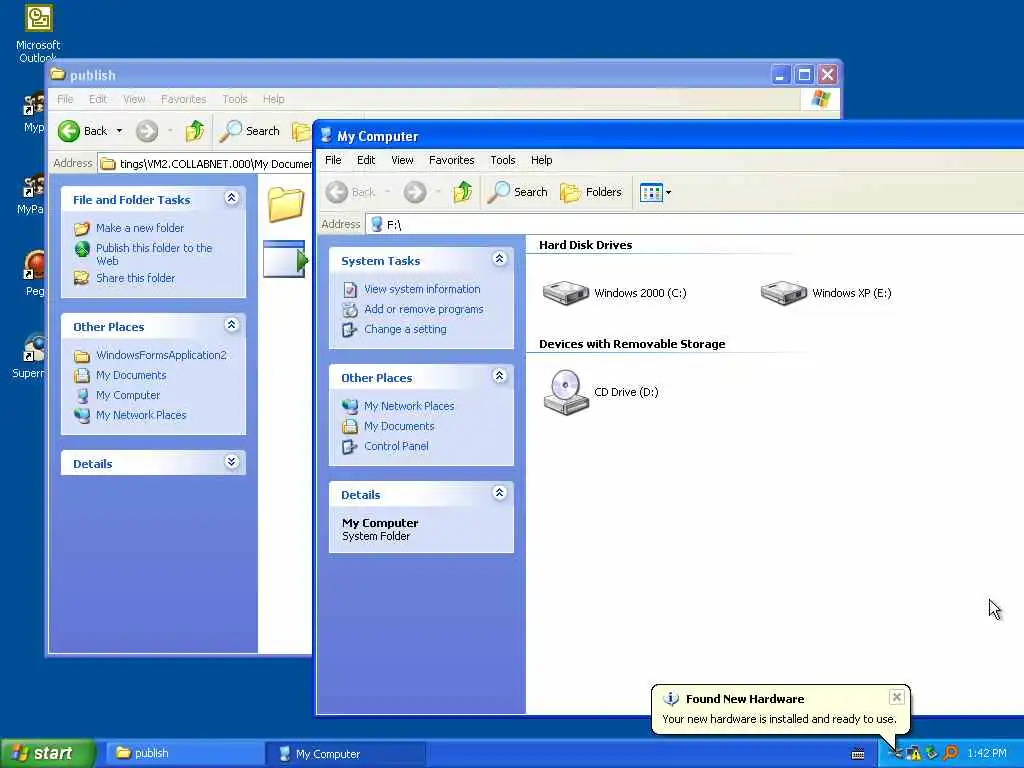
Task: Click the Found New Hardware notification text
Action: (x=779, y=719)
